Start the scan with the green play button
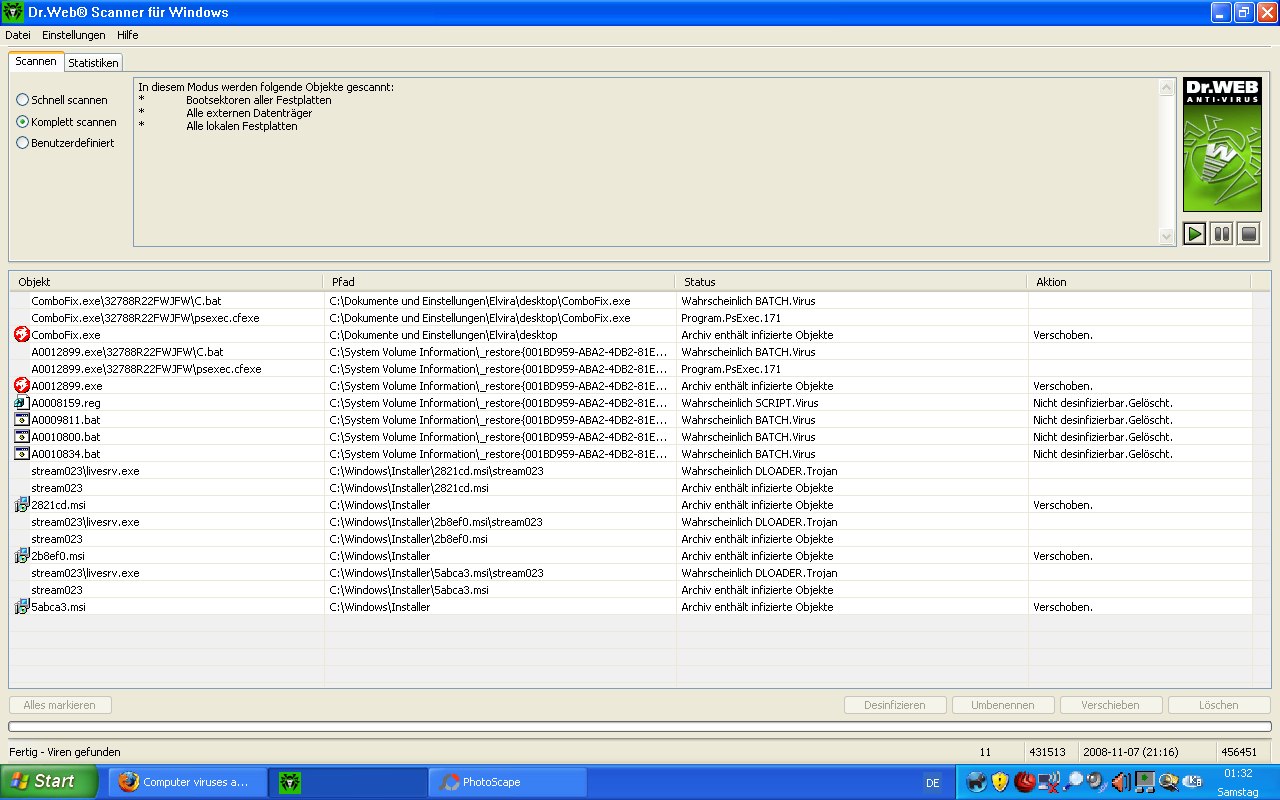Image resolution: width=1280 pixels, height=800 pixels. click(x=1194, y=234)
